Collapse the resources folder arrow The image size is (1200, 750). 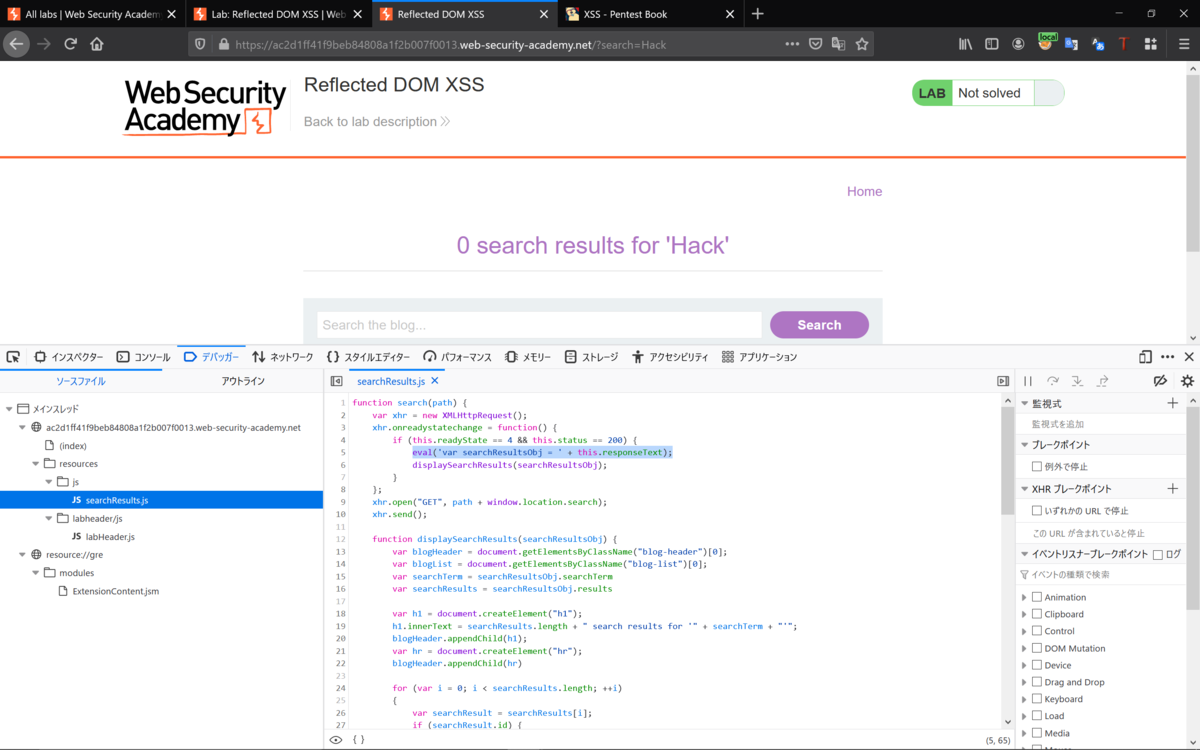[35, 464]
